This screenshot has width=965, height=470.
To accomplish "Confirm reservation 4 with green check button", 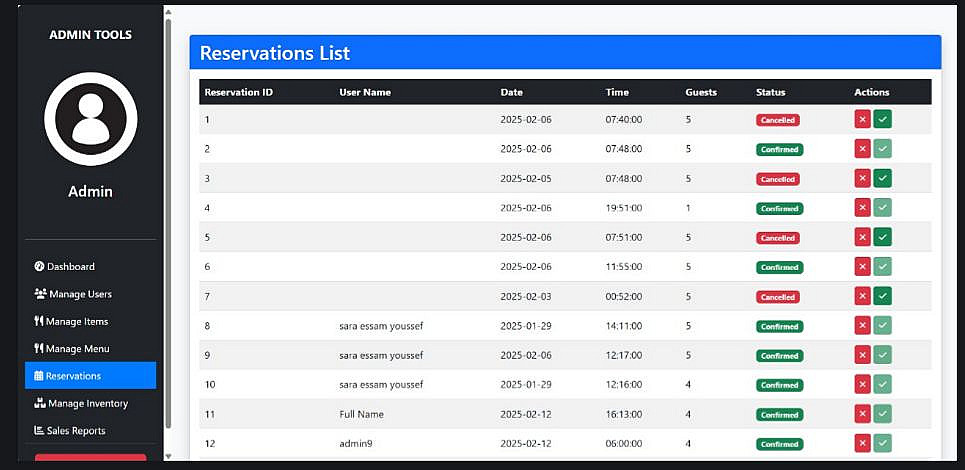I will coord(883,208).
